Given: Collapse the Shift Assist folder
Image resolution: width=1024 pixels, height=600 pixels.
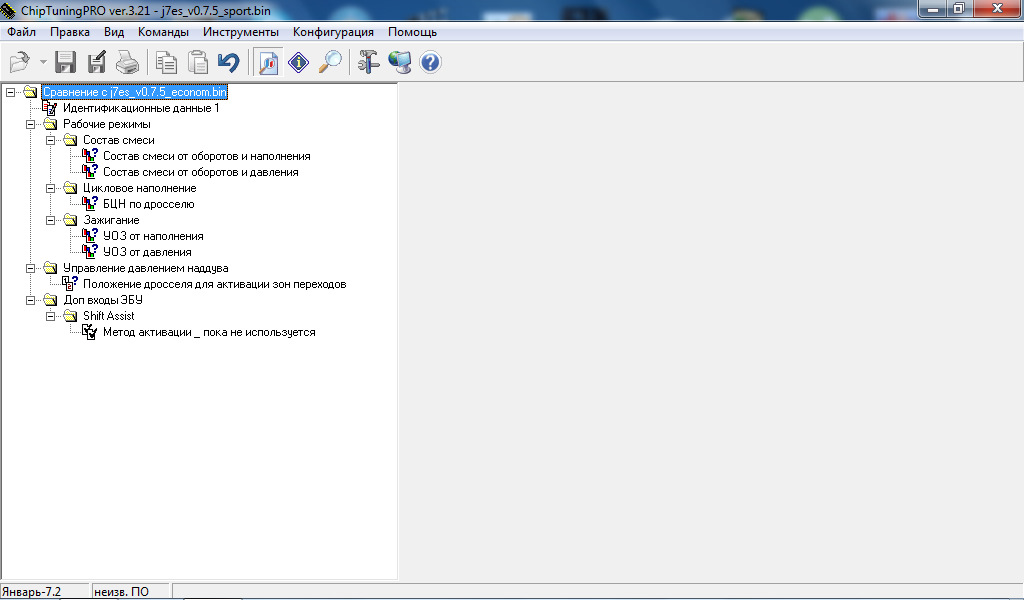Looking at the screenshot, I should tap(50, 316).
